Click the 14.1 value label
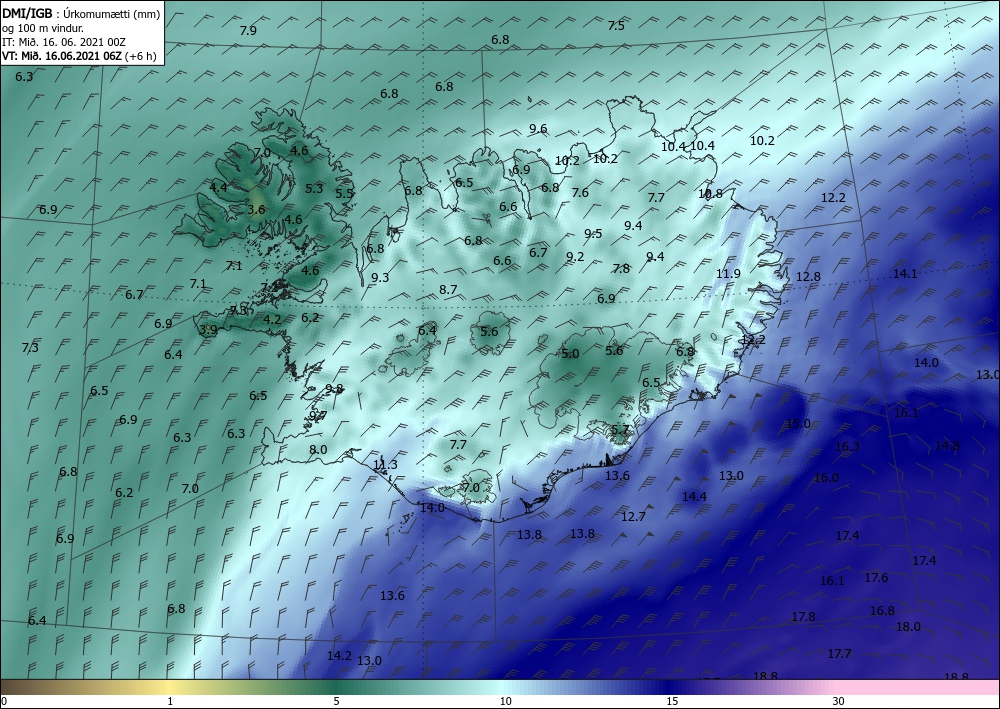Viewport: 1000px width, 709px height. coord(904,274)
